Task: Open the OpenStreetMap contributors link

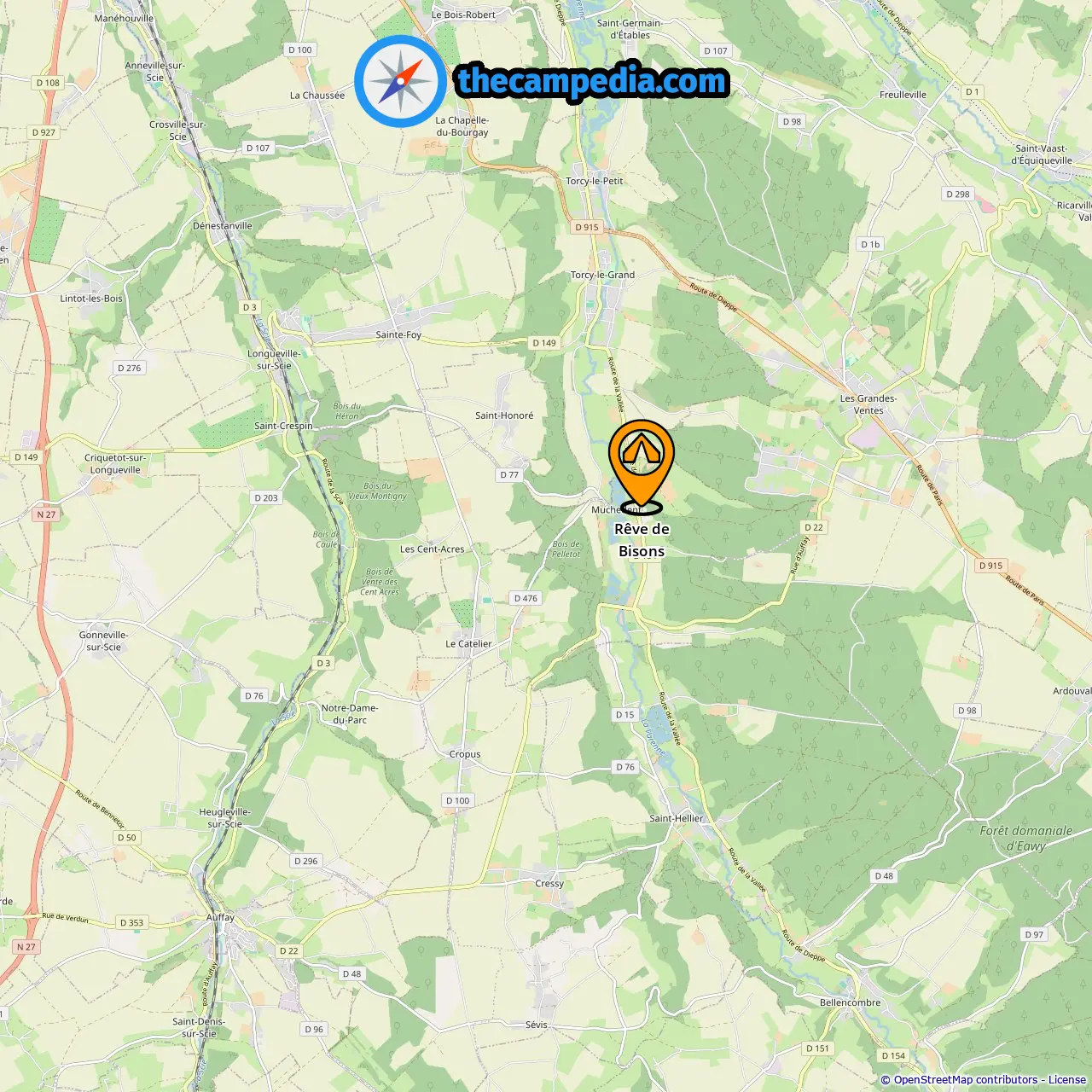Action: tap(966, 1079)
